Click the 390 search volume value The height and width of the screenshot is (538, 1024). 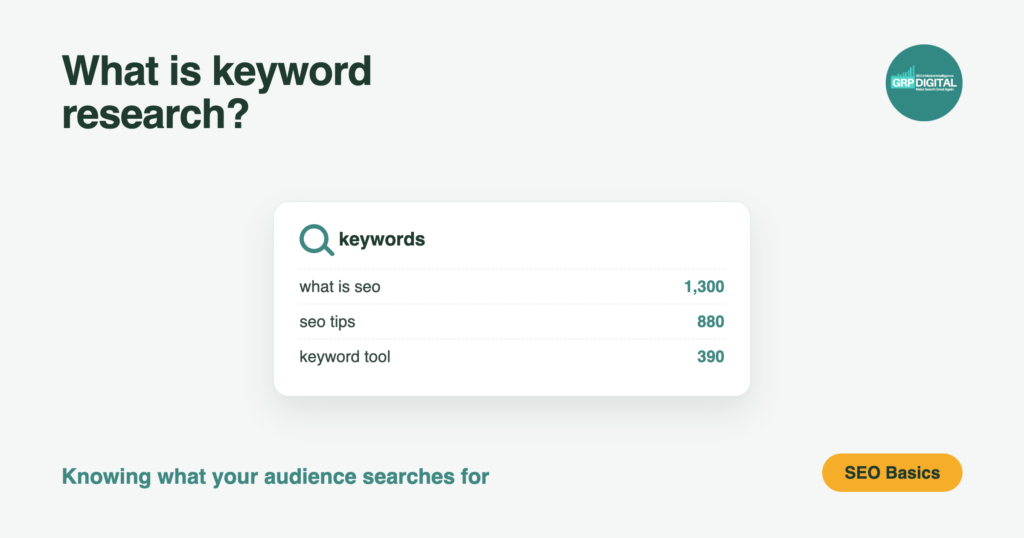point(711,357)
